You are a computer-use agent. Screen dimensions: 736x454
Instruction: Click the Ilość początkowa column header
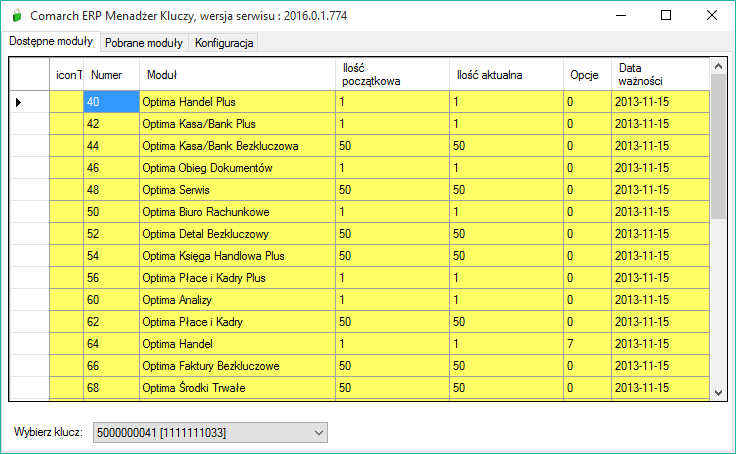point(392,74)
